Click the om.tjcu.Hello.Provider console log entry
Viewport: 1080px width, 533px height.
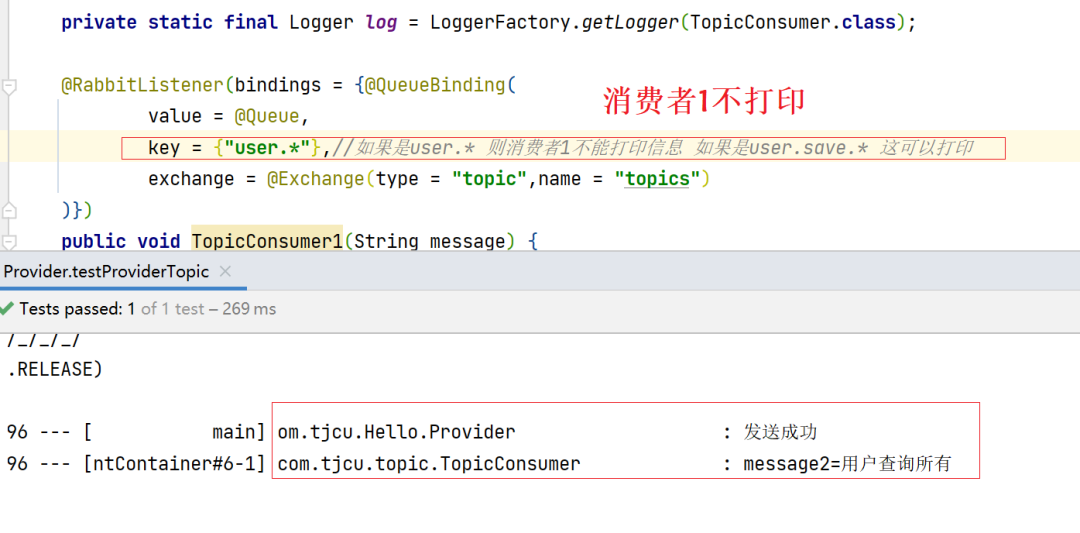click(396, 432)
